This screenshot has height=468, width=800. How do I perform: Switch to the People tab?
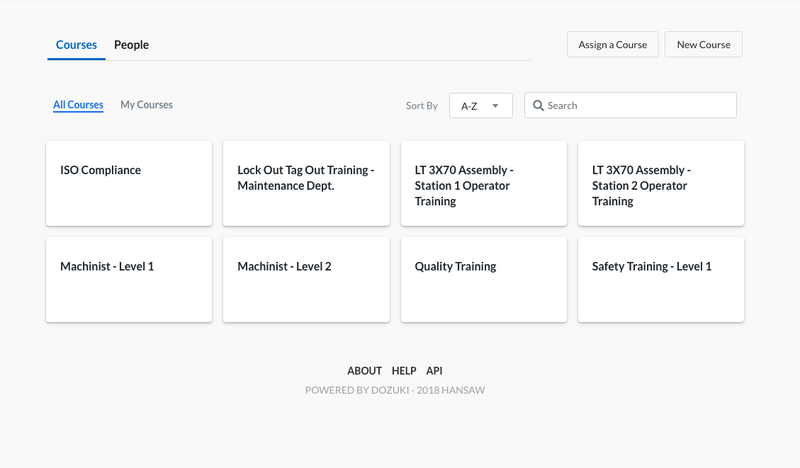[x=131, y=45]
